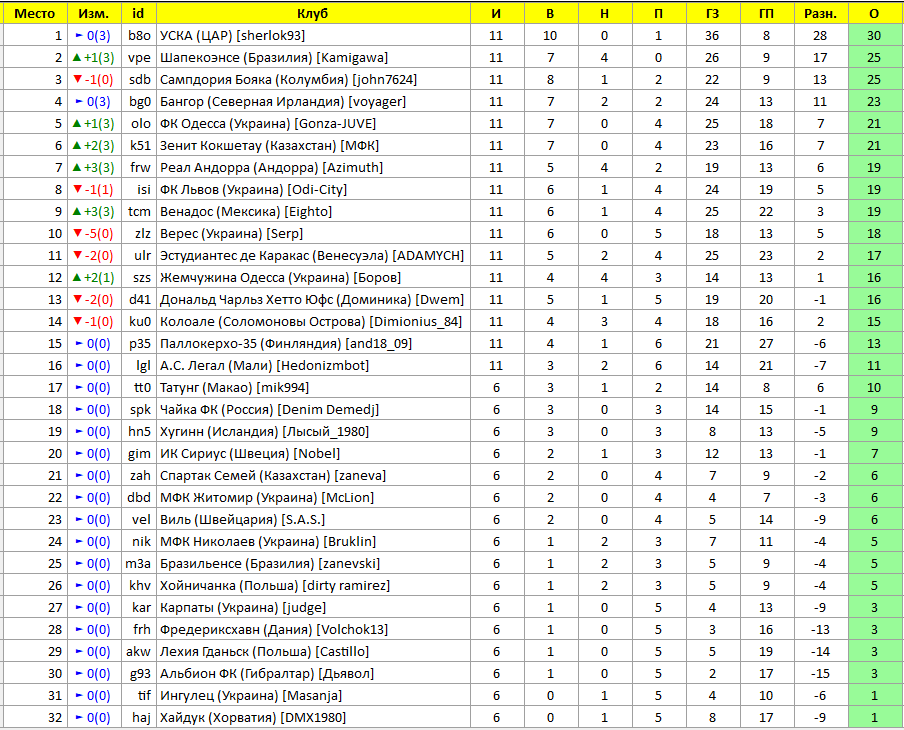This screenshot has width=904, height=730.
Task: Select club 'А.С. Легал (Мали) [Hedonizmbot]'
Action: (x=265, y=366)
